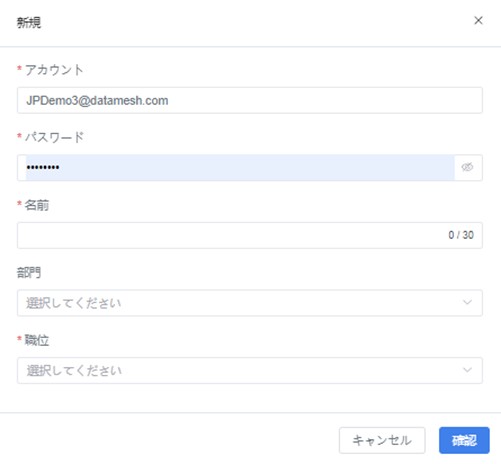Close the 新規 dialog with the X icon

tap(478, 20)
